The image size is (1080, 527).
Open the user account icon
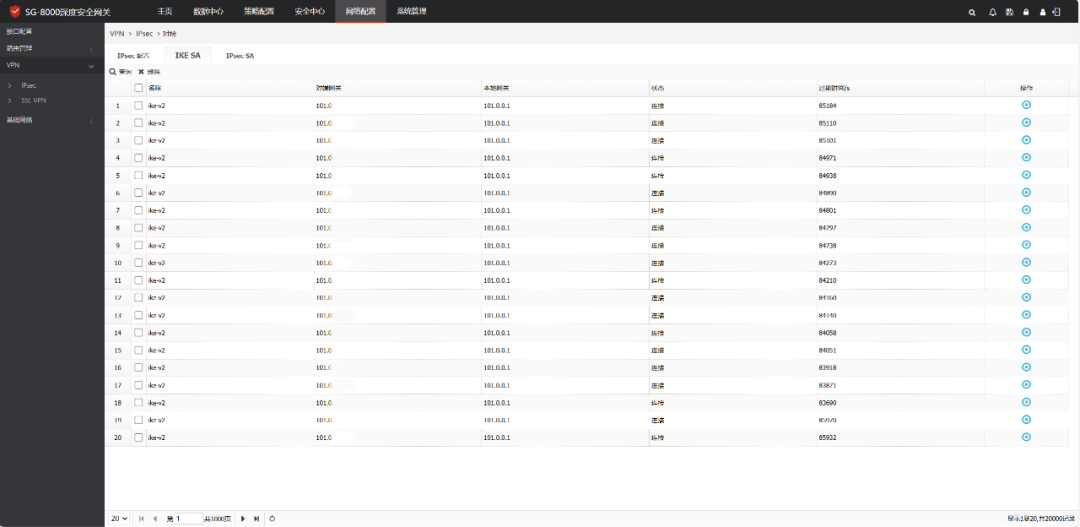[1043, 12]
